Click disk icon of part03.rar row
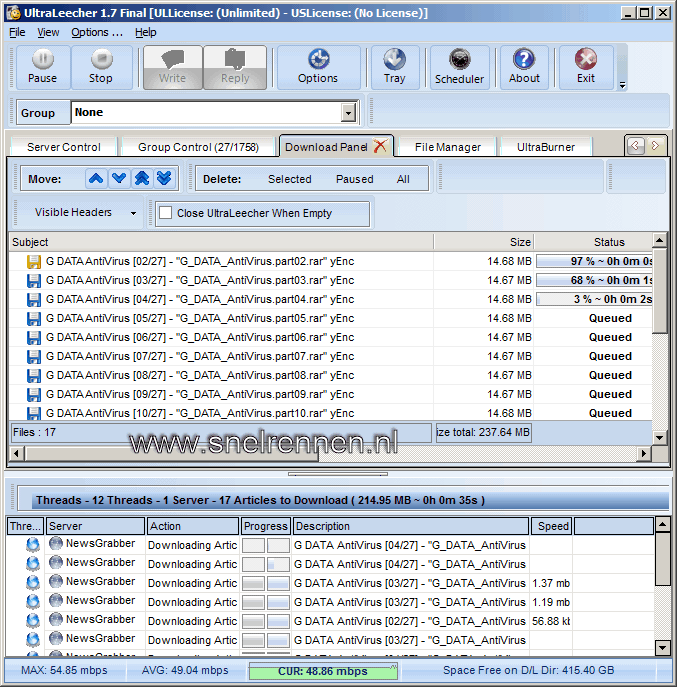The height and width of the screenshot is (687, 677). 34,281
